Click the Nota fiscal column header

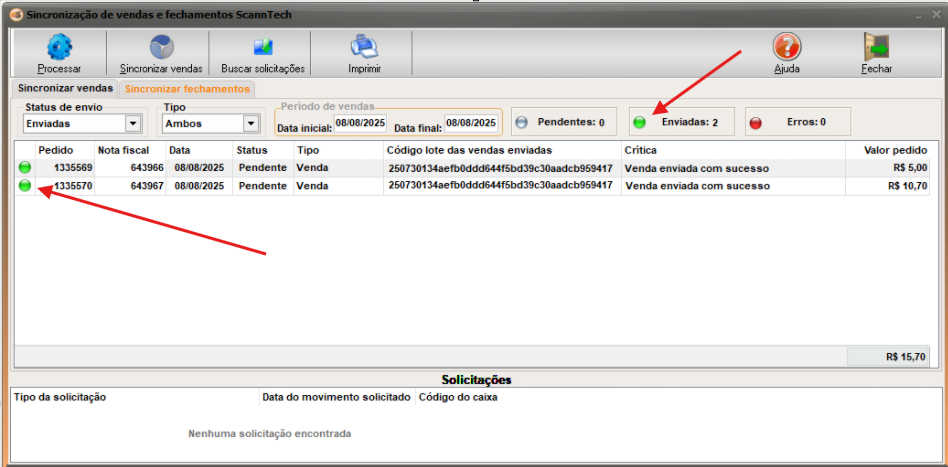click(x=123, y=150)
